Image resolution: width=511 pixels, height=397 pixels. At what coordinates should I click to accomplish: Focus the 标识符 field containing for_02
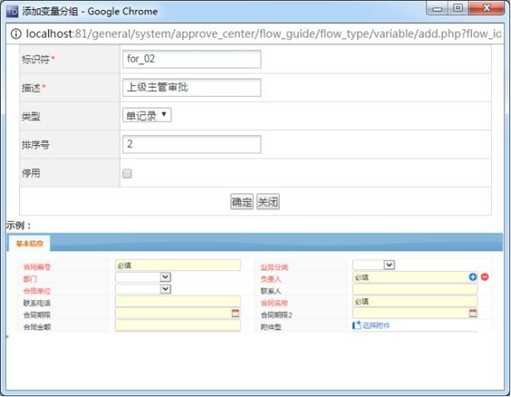(192, 59)
